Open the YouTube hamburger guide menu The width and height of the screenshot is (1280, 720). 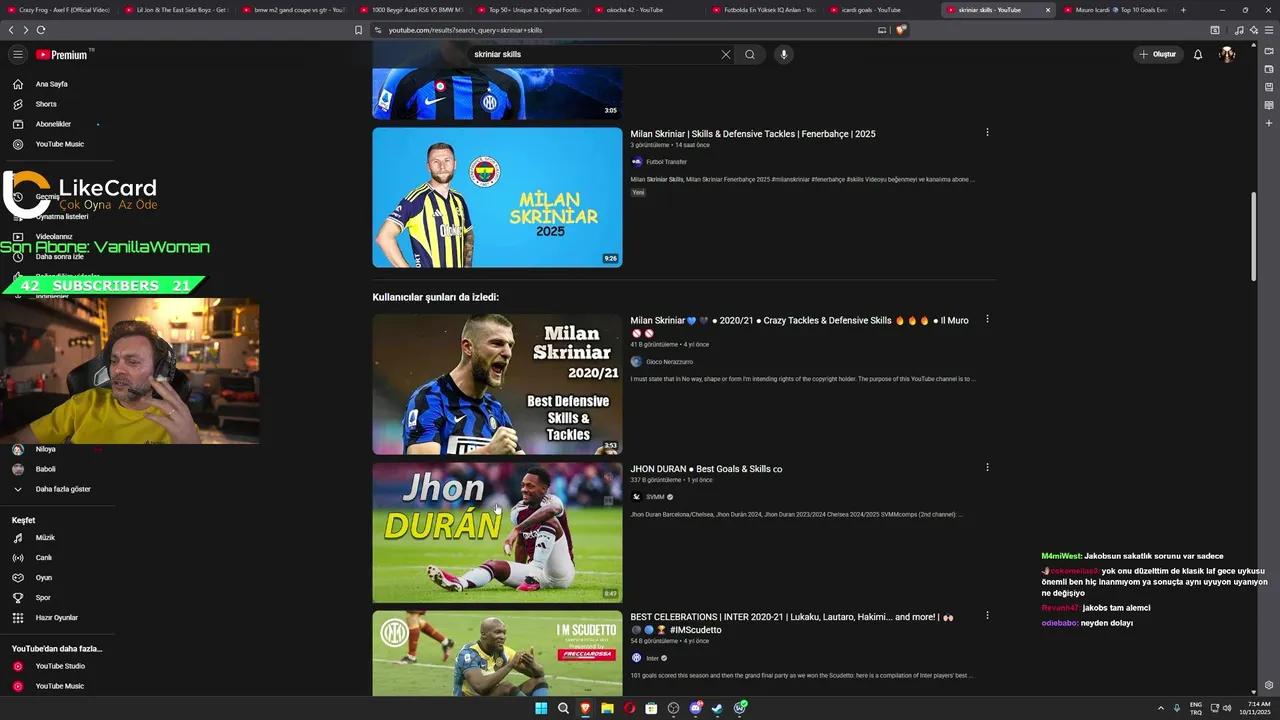pos(17,54)
